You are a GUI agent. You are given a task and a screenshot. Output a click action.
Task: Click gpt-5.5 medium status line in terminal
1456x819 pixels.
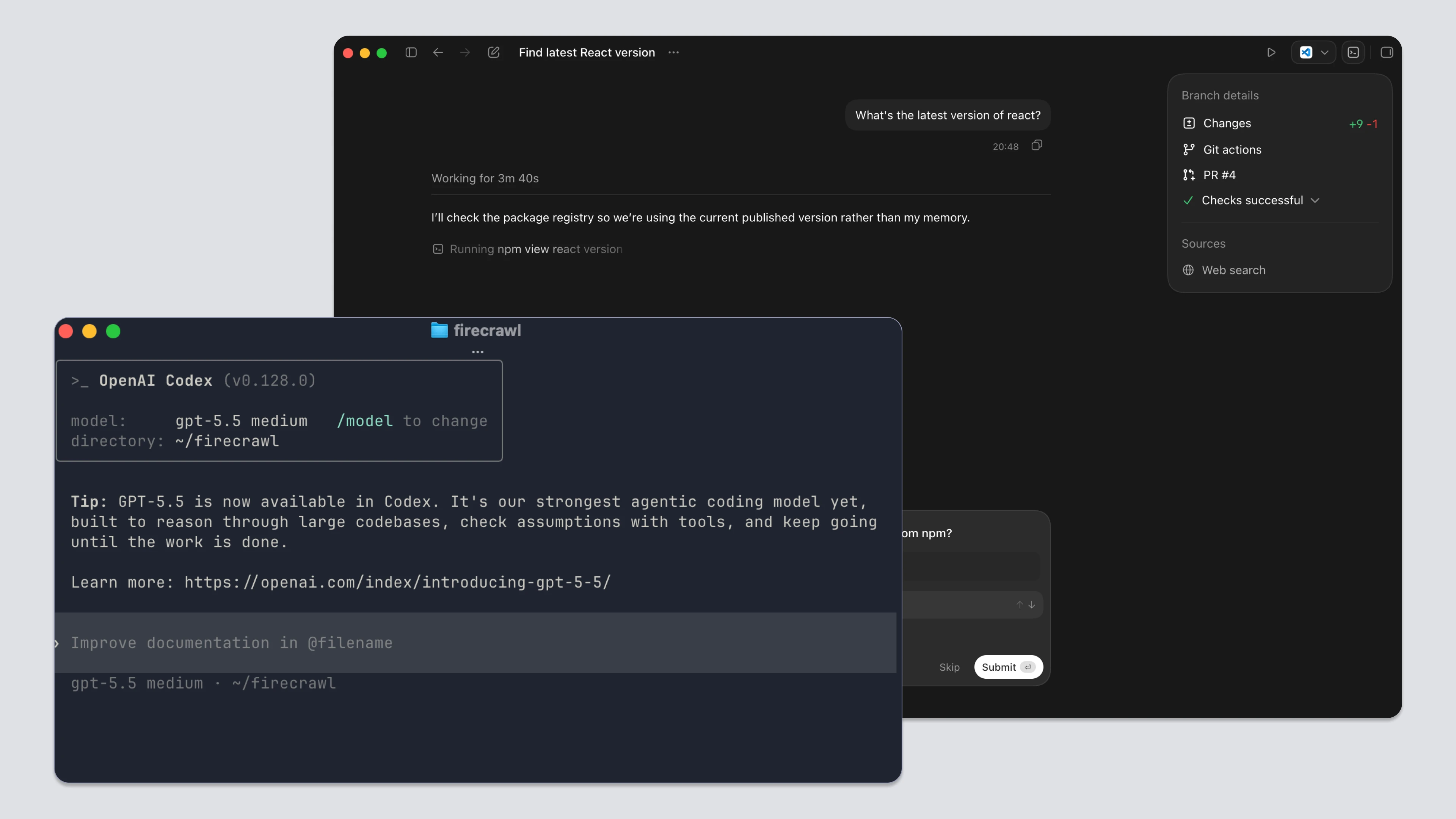pyautogui.click(x=203, y=683)
